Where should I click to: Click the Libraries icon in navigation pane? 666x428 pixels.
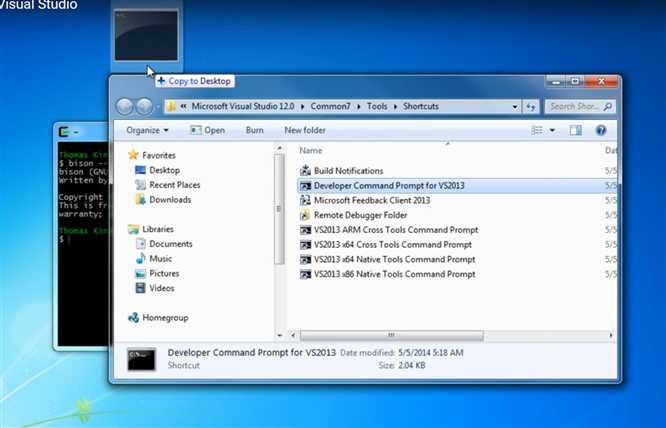133,229
